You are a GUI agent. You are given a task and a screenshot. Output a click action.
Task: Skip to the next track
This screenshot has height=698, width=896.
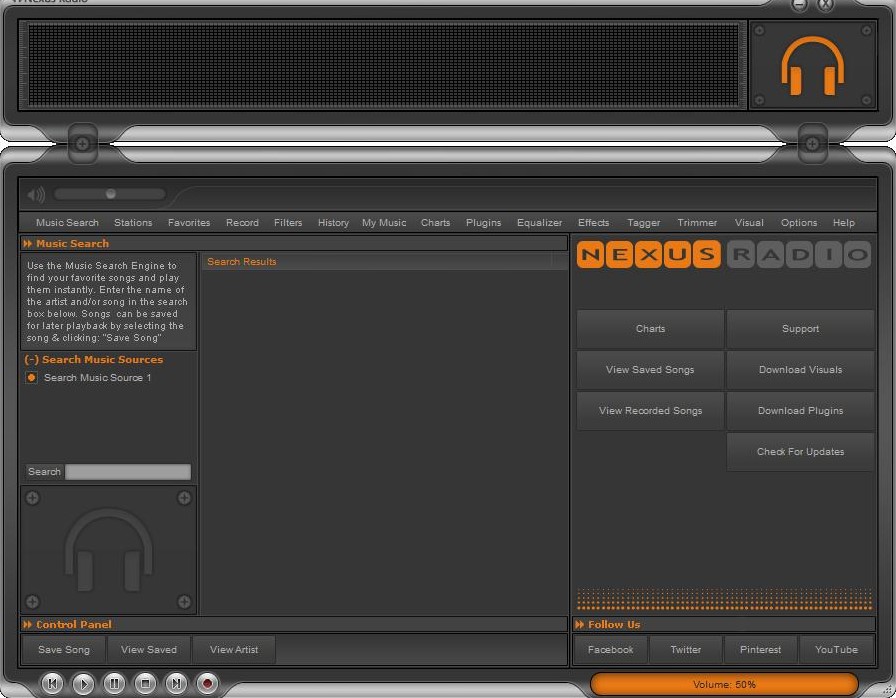(176, 684)
